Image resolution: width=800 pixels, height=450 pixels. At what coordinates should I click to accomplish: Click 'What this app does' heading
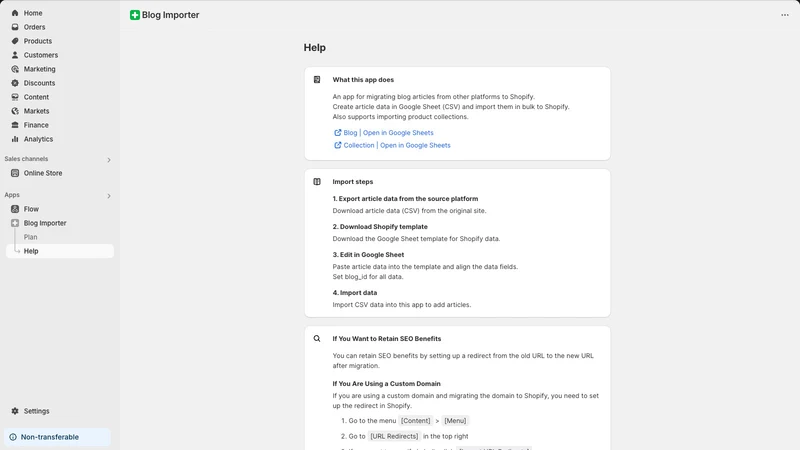pos(363,80)
